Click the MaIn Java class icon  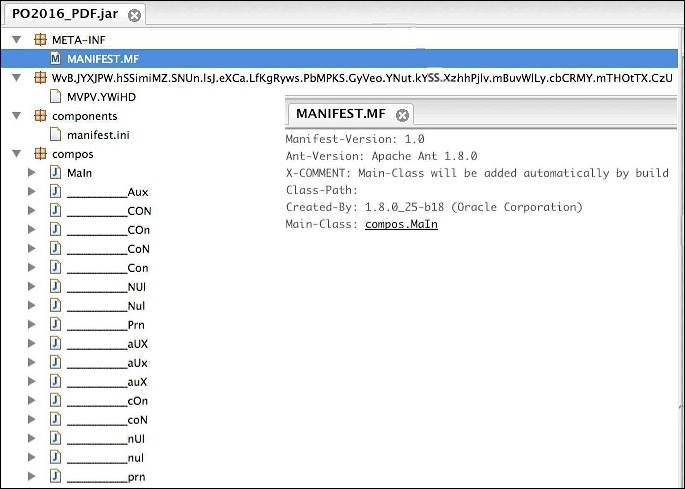[x=55, y=173]
